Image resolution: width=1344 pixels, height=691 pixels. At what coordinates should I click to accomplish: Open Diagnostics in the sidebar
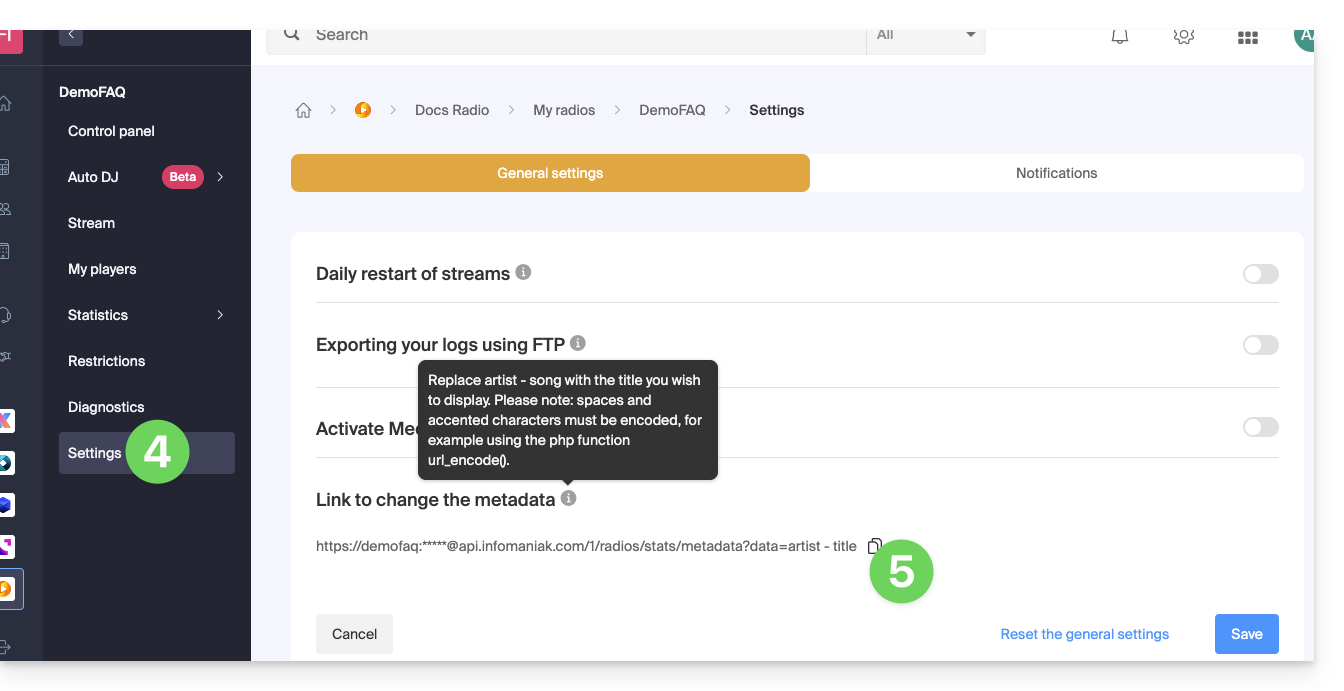coord(106,407)
